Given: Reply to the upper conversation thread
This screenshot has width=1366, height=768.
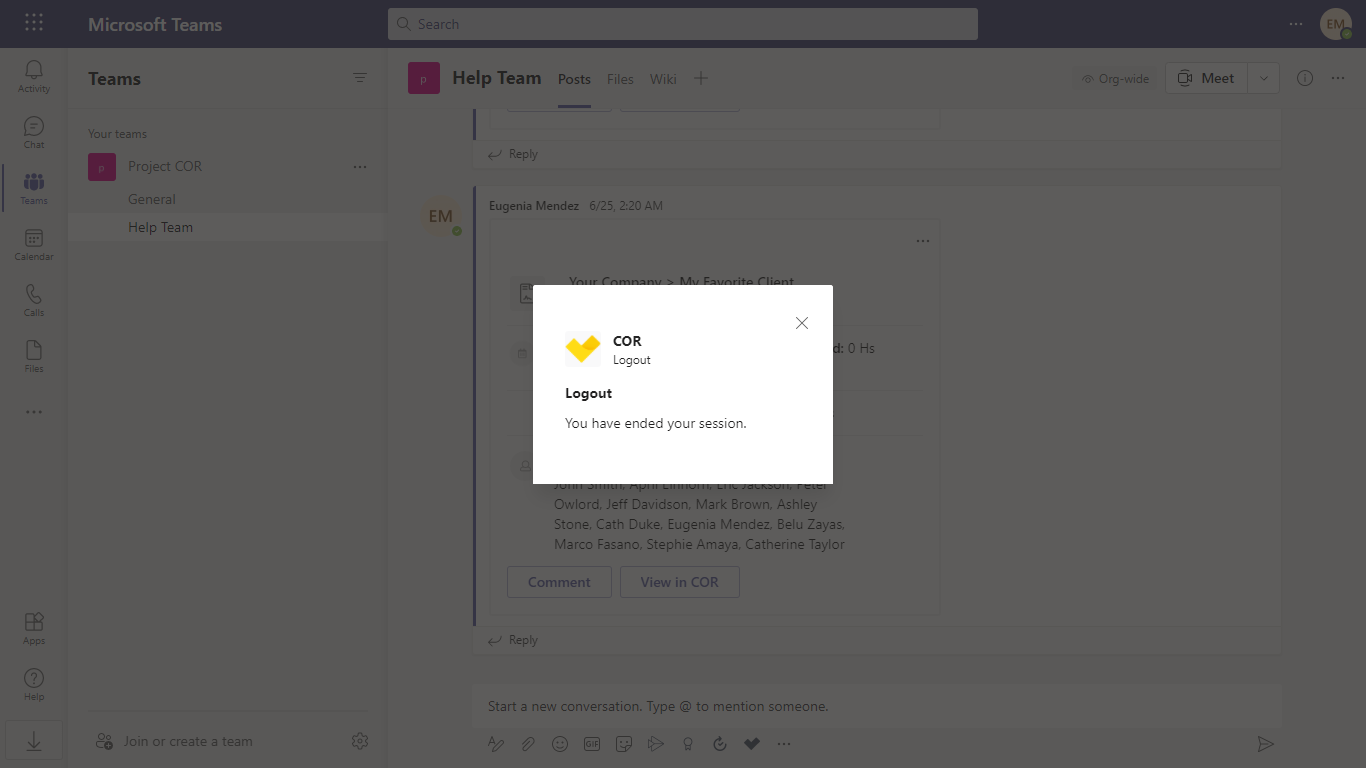Looking at the screenshot, I should click(x=513, y=154).
